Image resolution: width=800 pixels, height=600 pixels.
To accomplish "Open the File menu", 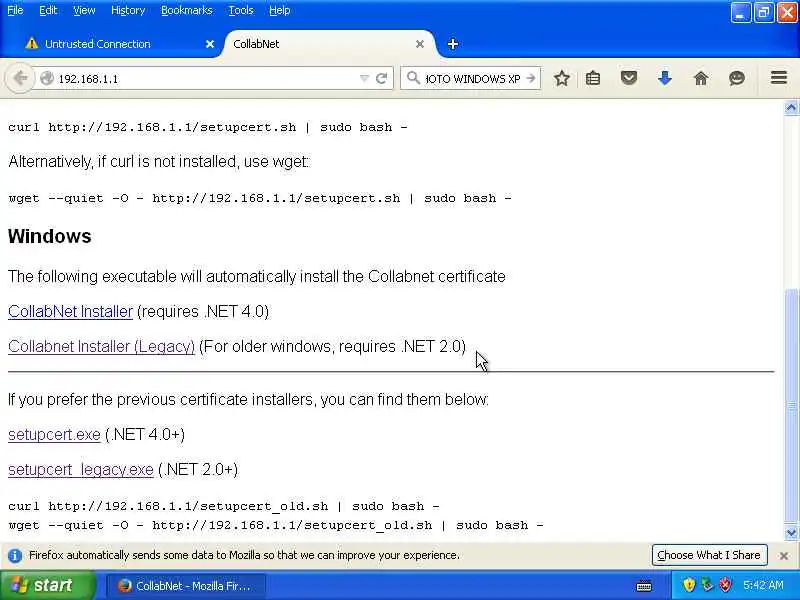I will point(15,10).
